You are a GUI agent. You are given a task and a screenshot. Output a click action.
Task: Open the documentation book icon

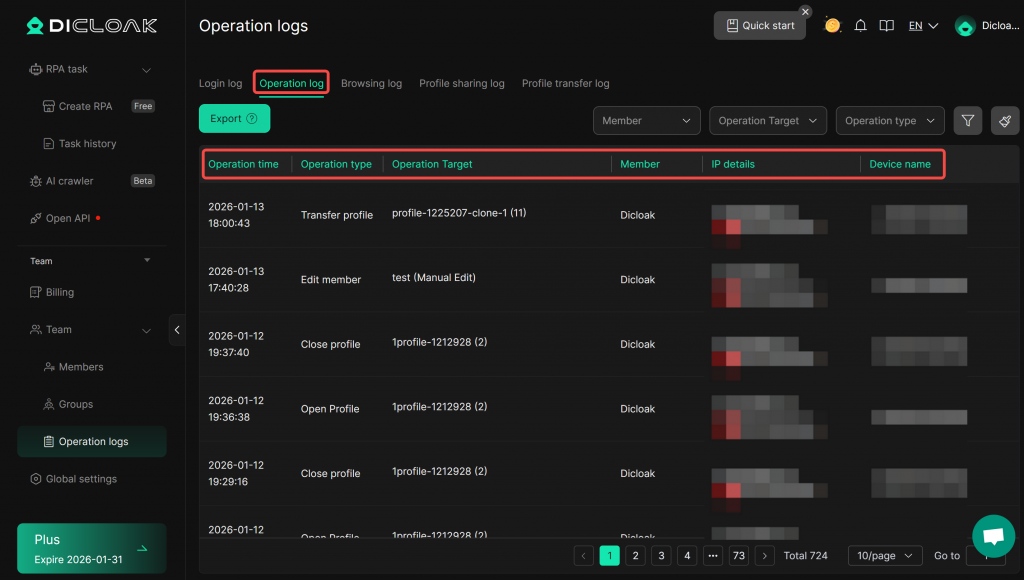[x=886, y=26]
